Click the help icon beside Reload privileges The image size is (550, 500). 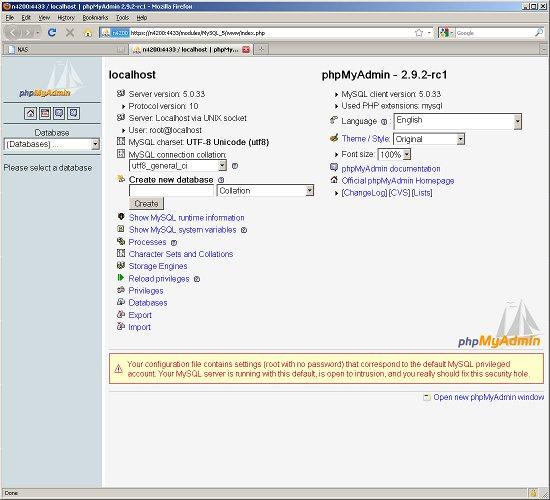pyautogui.click(x=197, y=279)
